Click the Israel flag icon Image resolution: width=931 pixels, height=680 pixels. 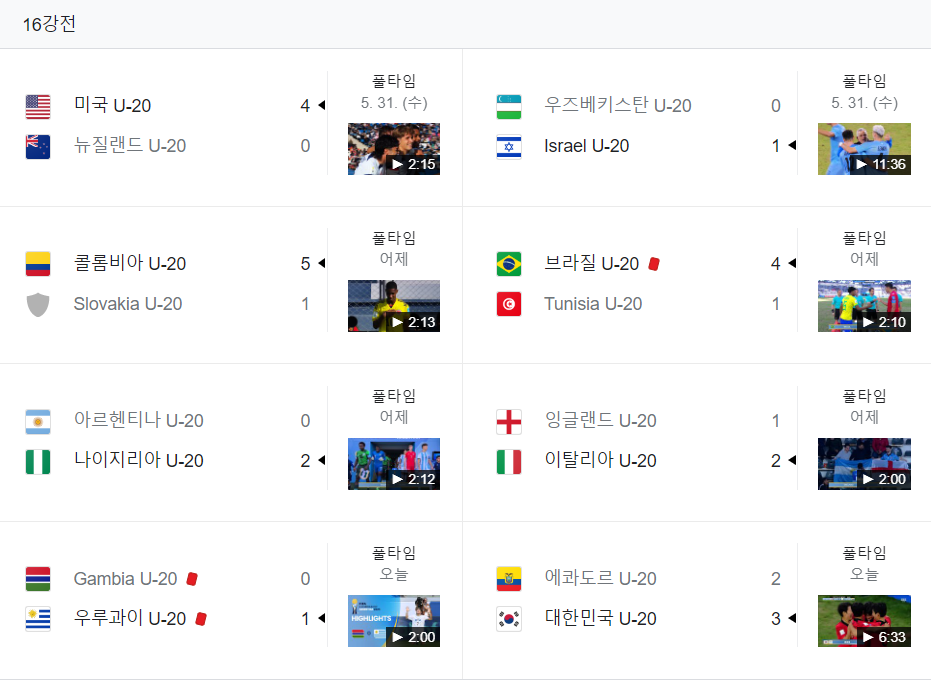[x=508, y=146]
